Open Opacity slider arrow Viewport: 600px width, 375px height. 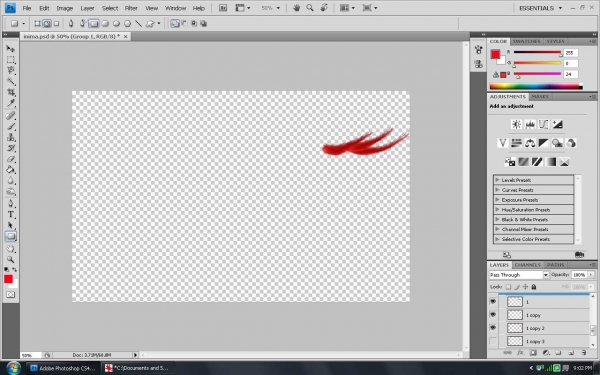pos(591,275)
